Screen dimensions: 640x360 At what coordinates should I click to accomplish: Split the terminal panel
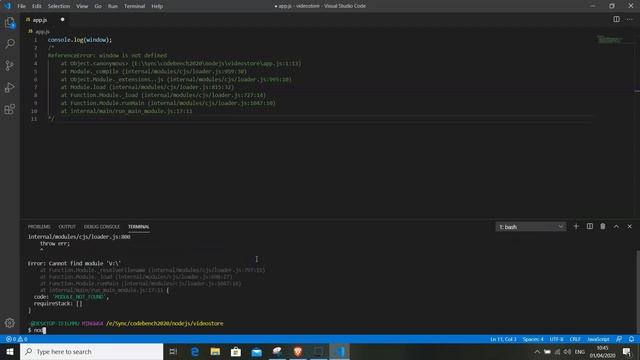click(x=590, y=227)
